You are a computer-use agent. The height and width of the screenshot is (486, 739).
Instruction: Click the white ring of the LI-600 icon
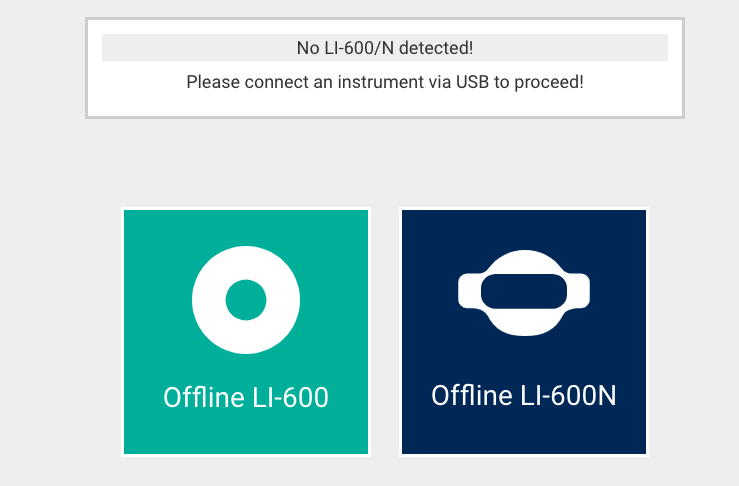(210, 300)
